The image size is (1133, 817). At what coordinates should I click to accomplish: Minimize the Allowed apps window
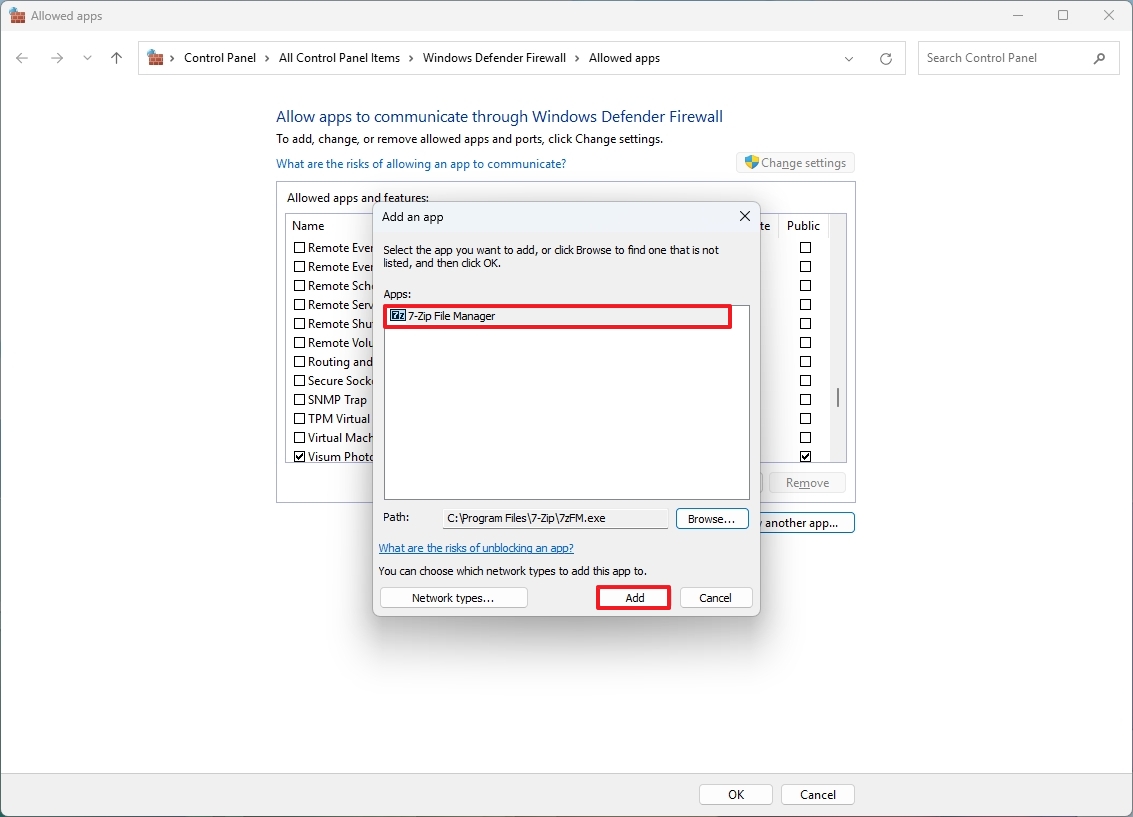1018,16
